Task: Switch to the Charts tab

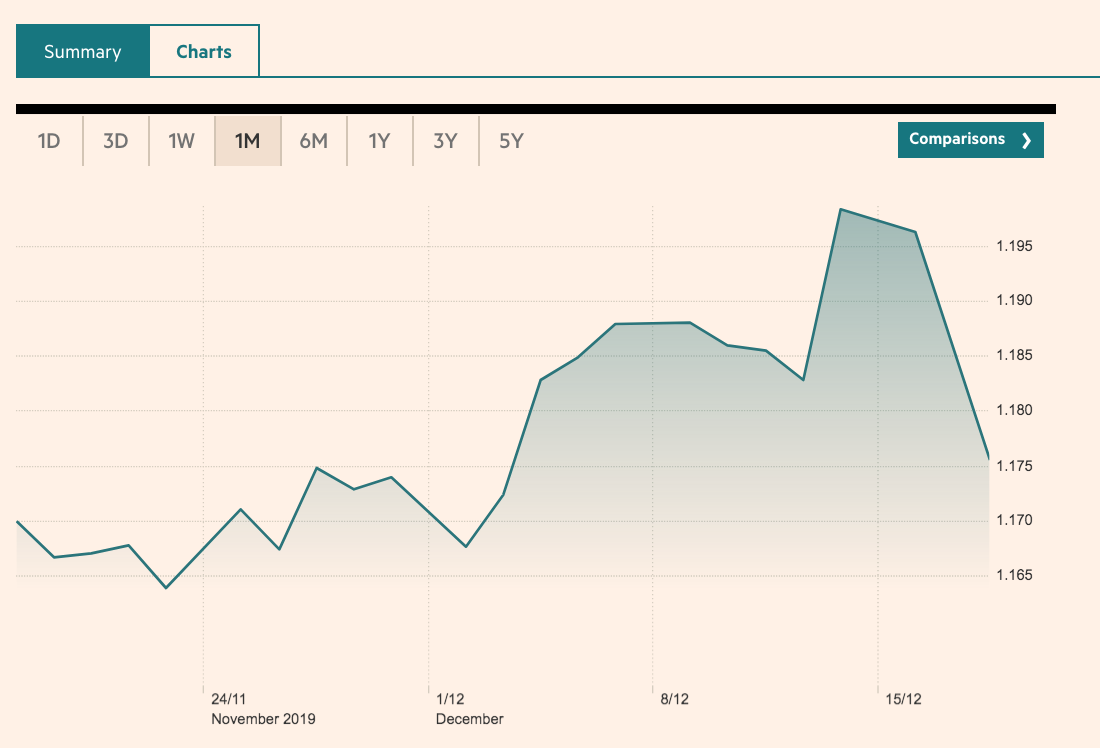Action: click(x=204, y=52)
